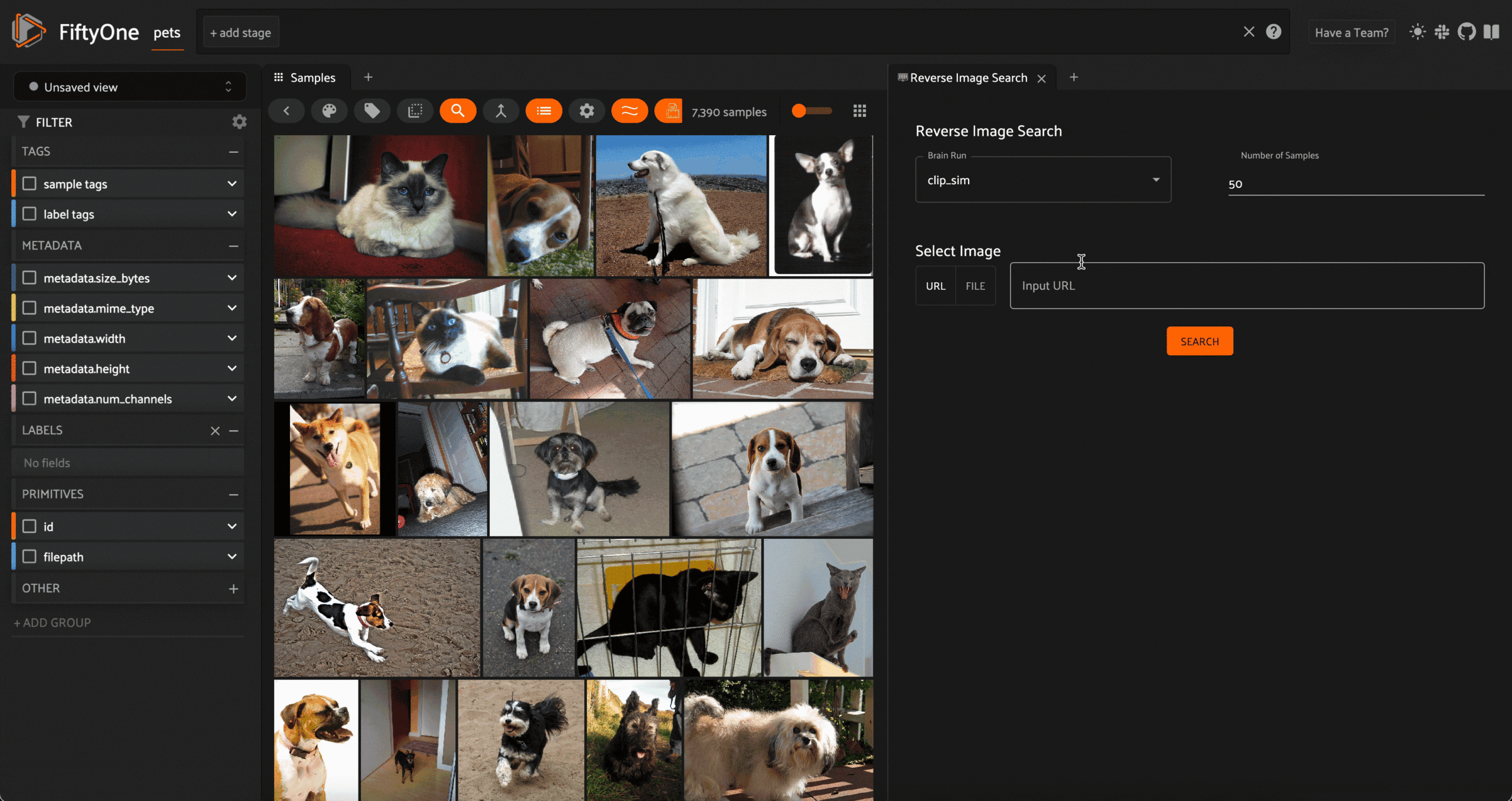Image resolution: width=1512 pixels, height=801 pixels.
Task: Open the Slack community icon
Action: (1442, 32)
